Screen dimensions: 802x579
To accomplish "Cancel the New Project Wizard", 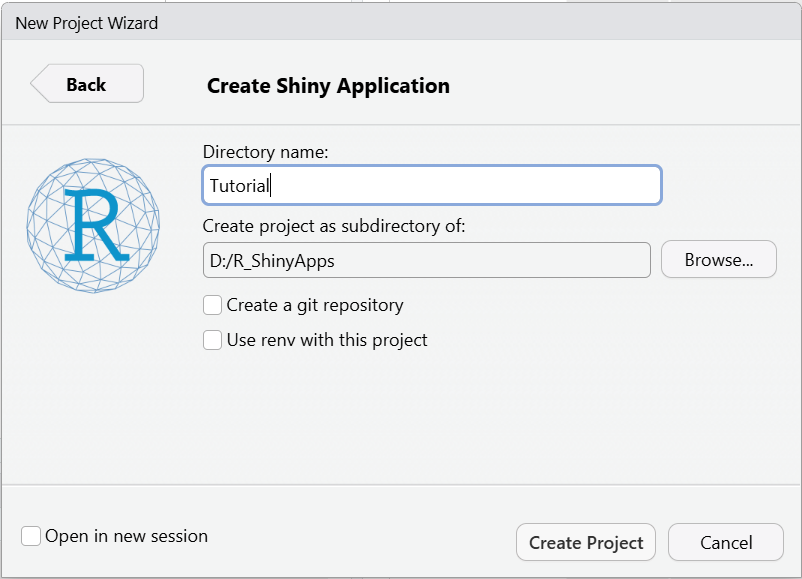I will tap(725, 542).
